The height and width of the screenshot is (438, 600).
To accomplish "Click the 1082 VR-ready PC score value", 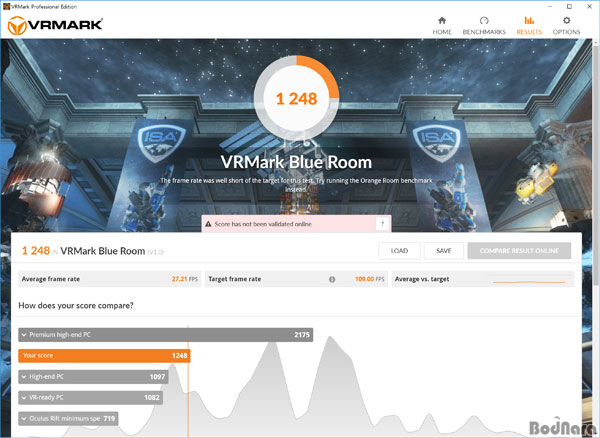I will (152, 397).
